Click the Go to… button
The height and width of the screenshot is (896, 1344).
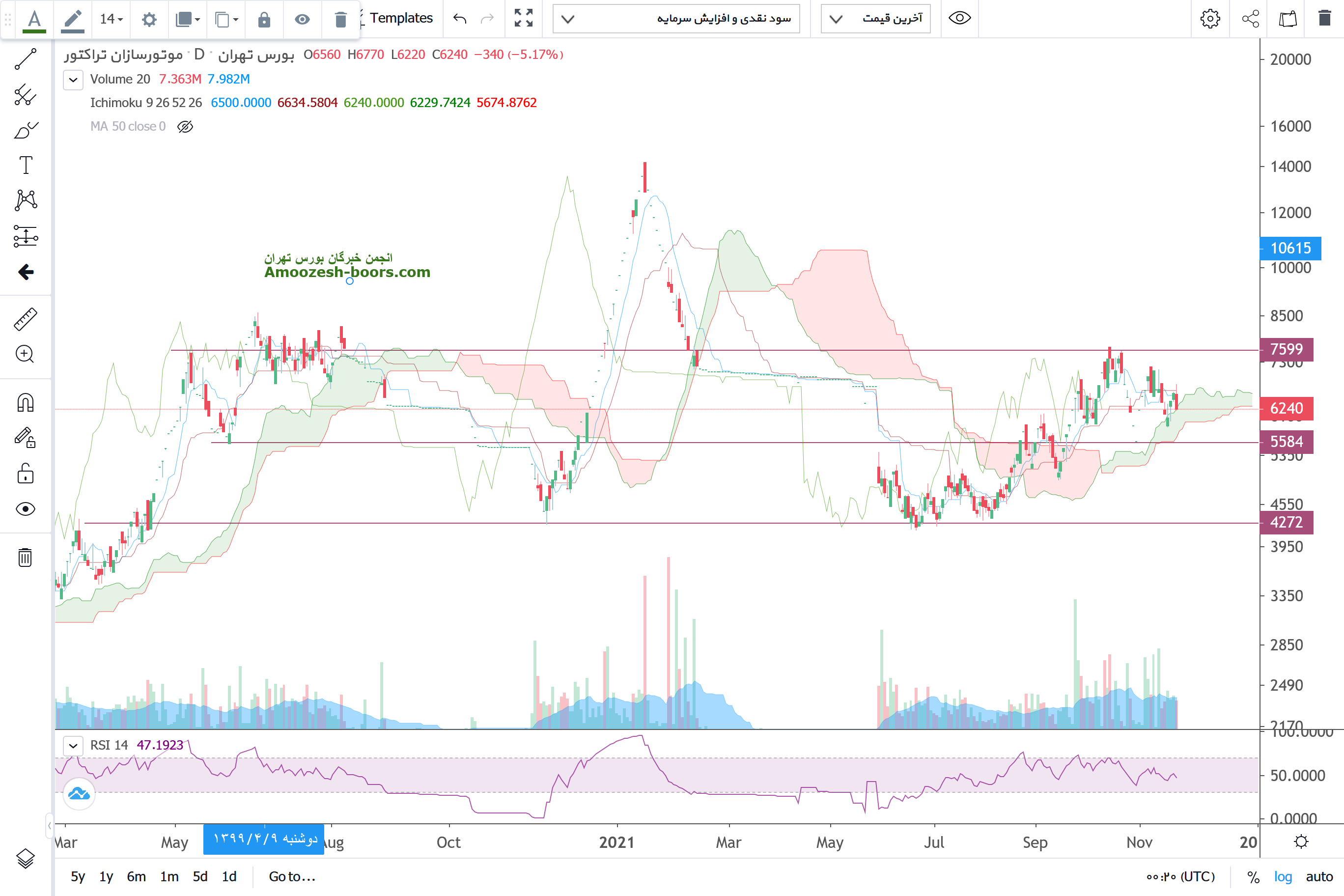coord(292,876)
